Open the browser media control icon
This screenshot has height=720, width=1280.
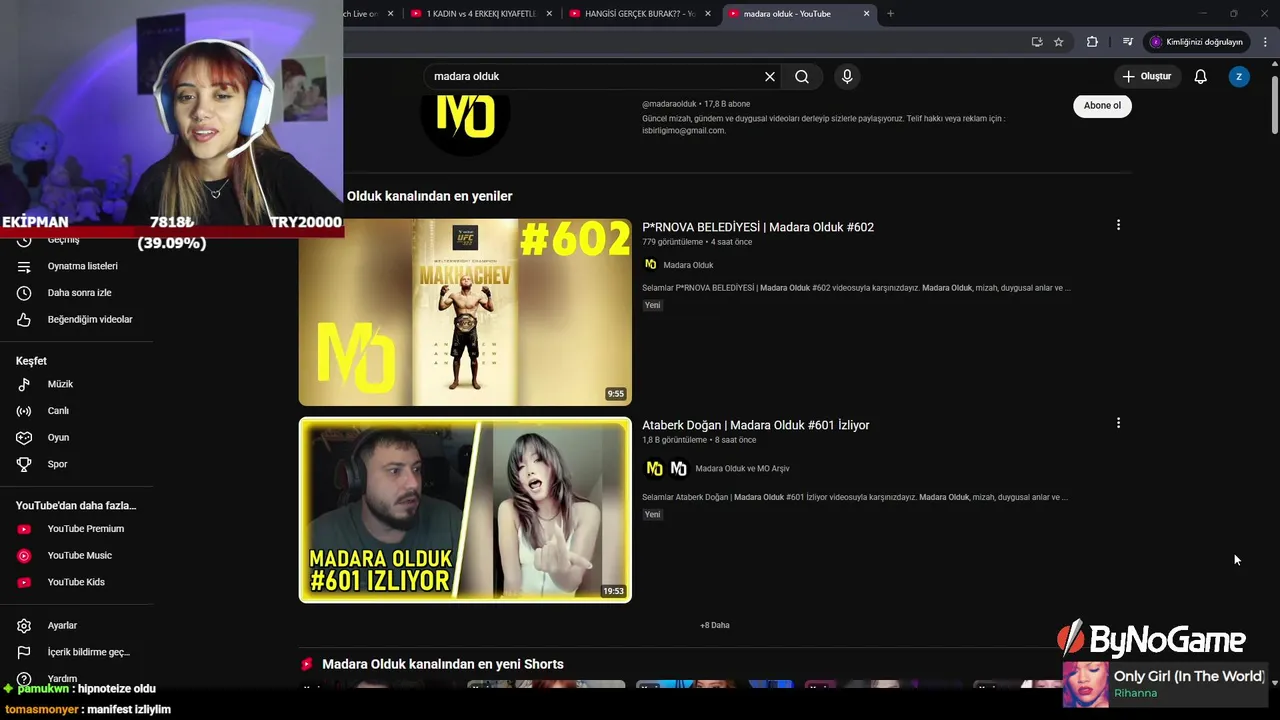pyautogui.click(x=1128, y=42)
